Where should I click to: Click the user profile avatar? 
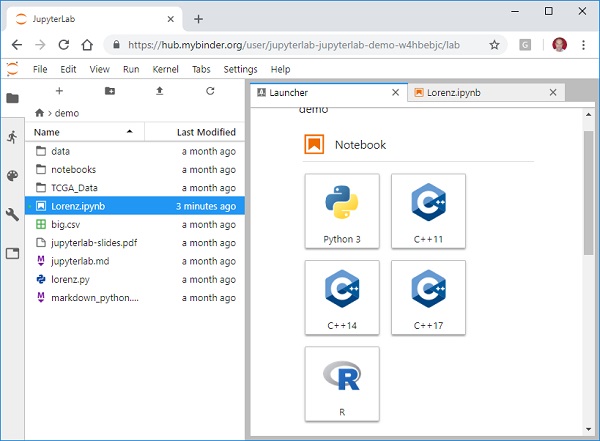point(559,45)
